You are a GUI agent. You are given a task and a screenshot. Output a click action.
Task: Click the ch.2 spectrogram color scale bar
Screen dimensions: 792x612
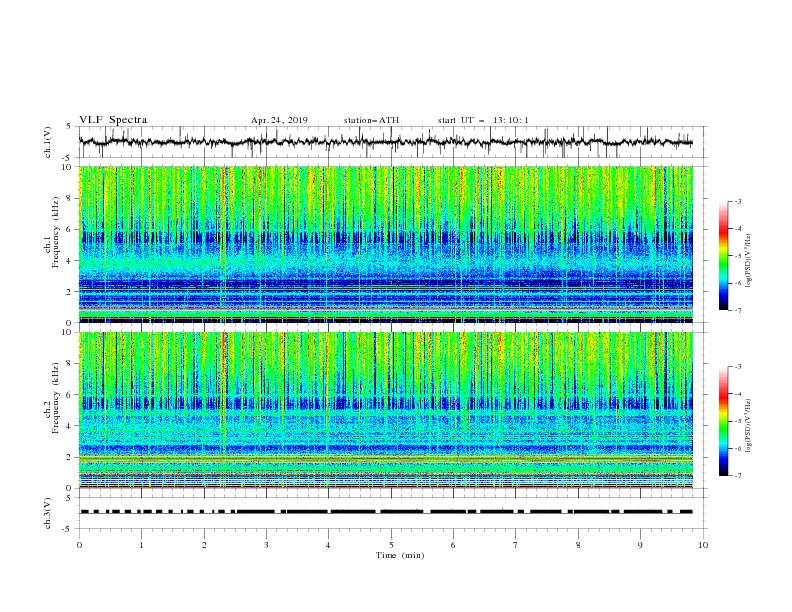723,421
